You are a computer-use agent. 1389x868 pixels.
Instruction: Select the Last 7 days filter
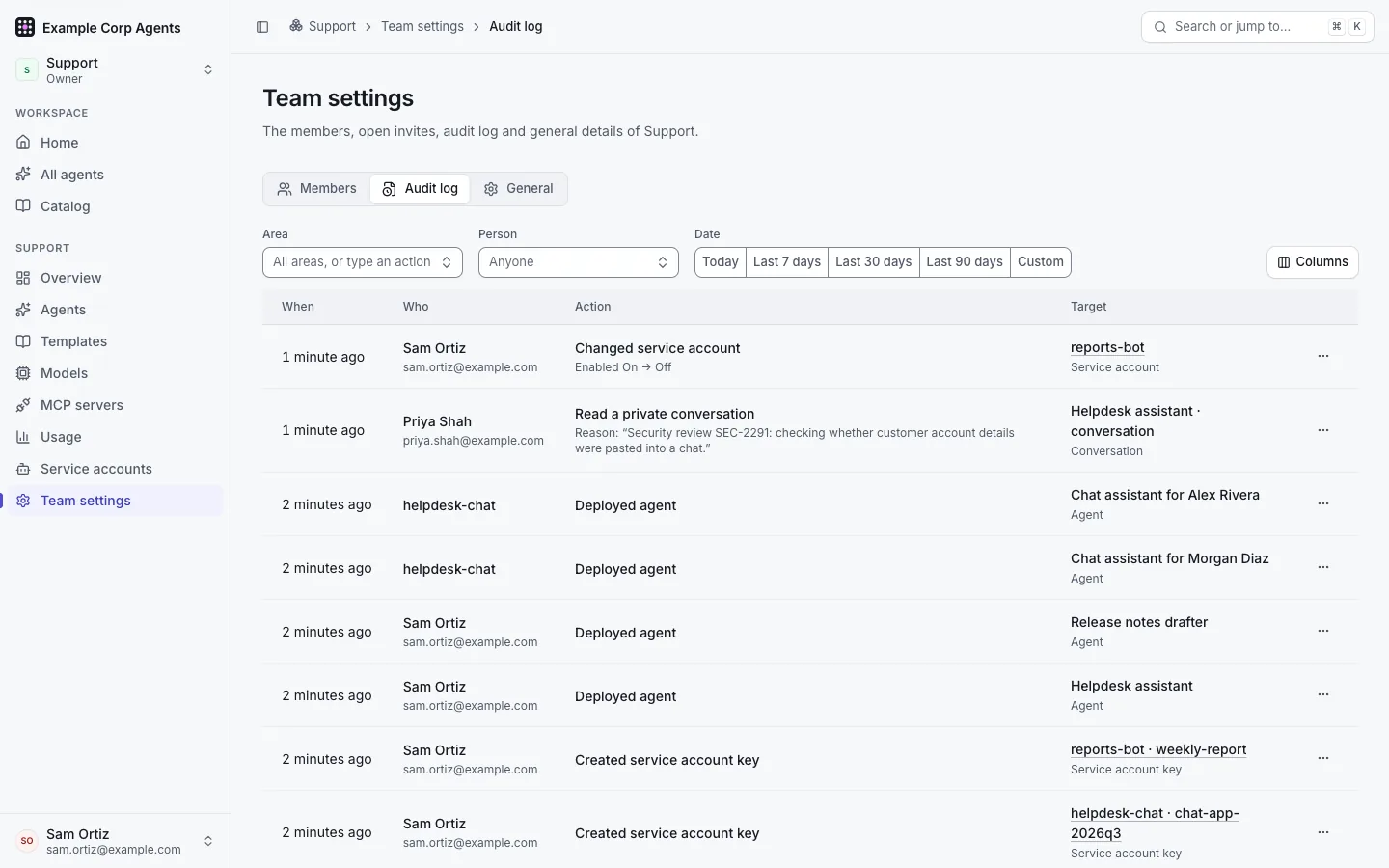pos(787,262)
